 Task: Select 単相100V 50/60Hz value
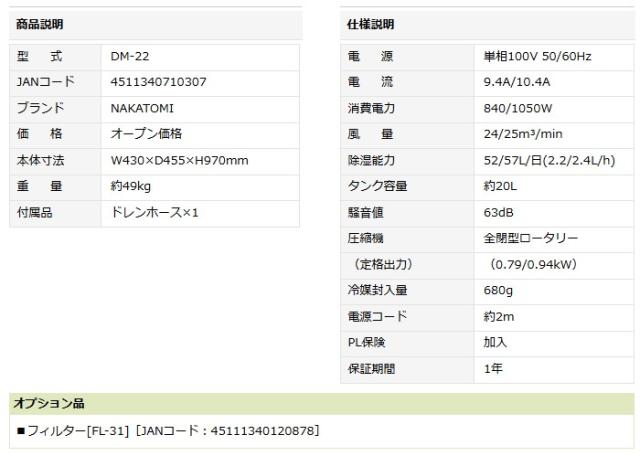pyautogui.click(x=538, y=56)
